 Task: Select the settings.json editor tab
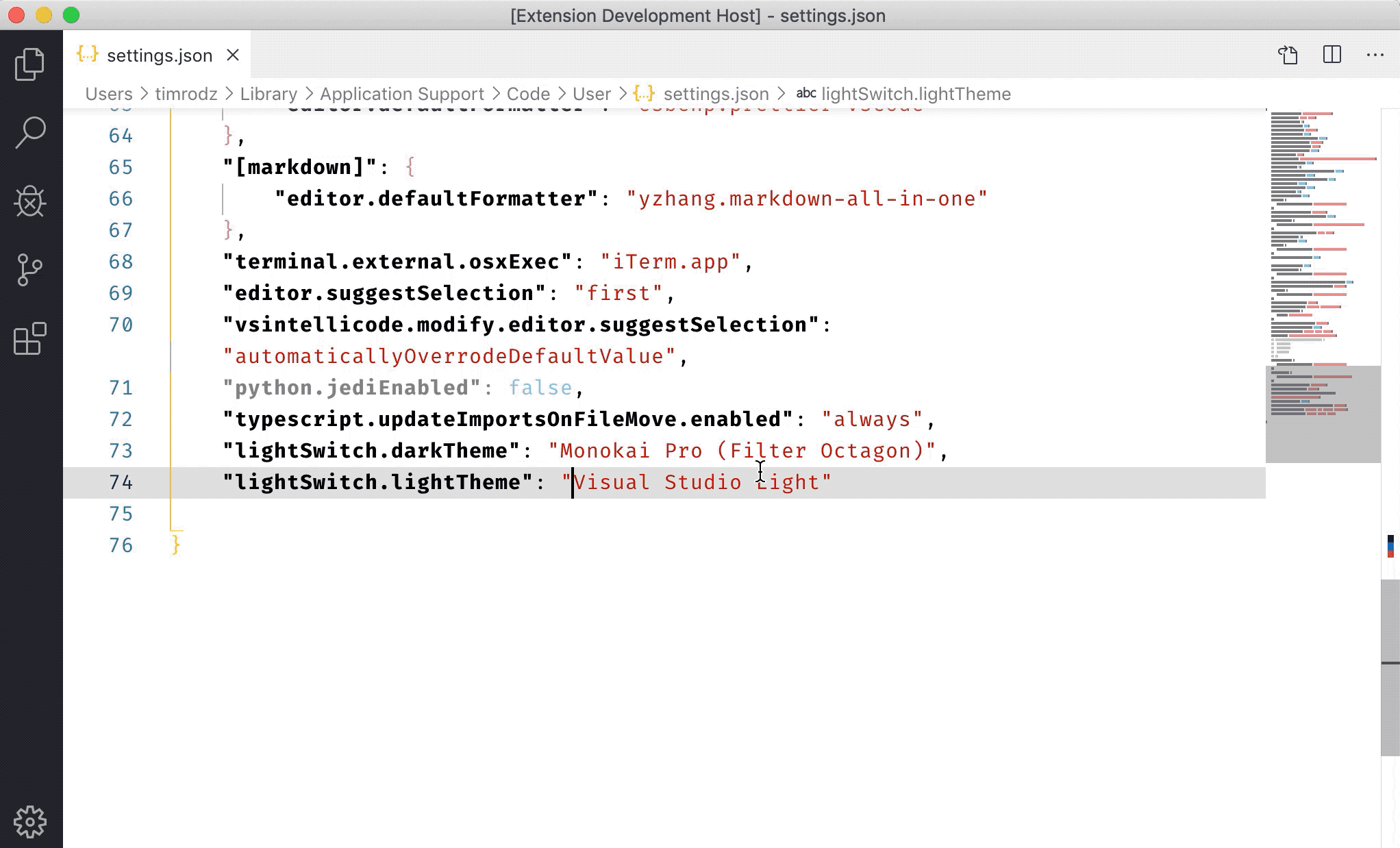[x=159, y=55]
